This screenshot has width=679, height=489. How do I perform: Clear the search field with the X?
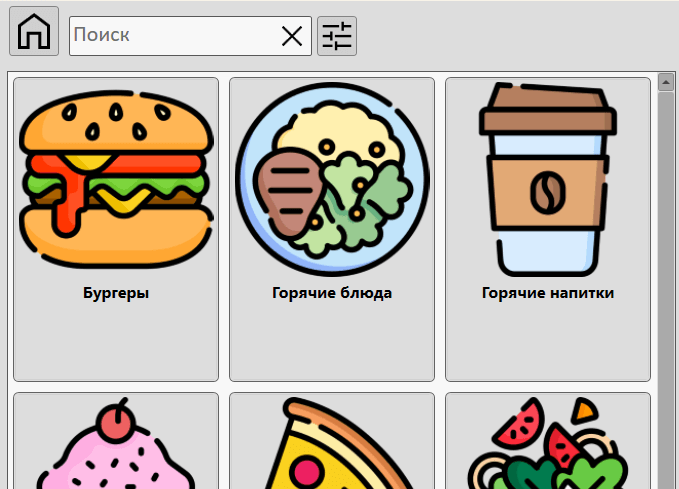pos(292,37)
